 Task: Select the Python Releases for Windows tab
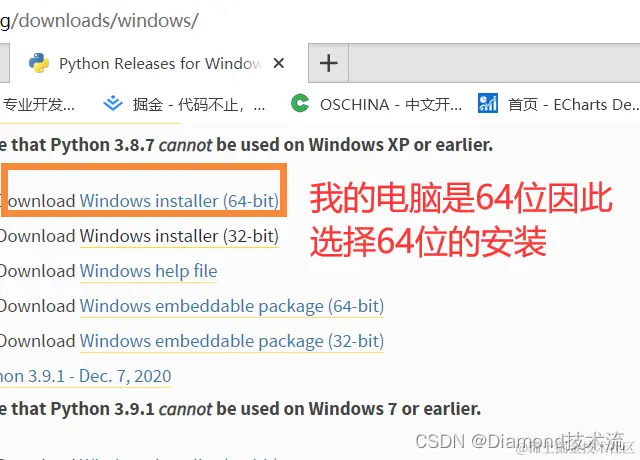[160, 64]
